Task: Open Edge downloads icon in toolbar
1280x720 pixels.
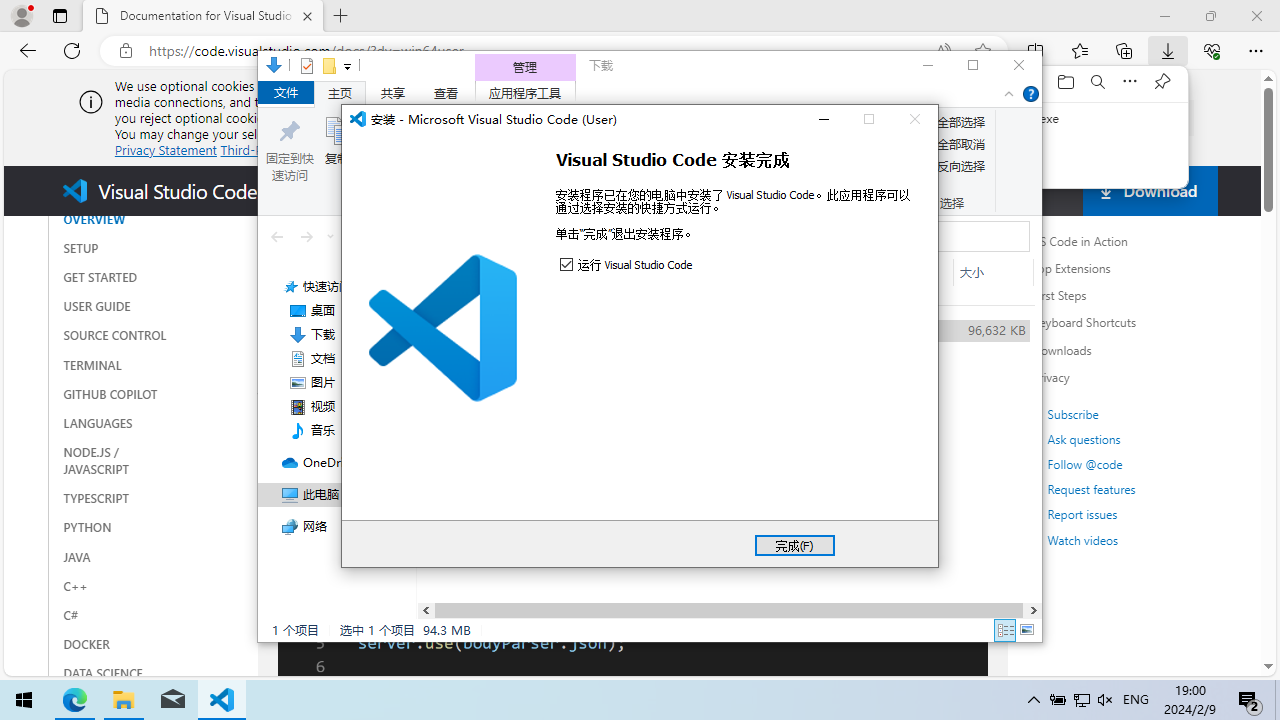Action: tap(1167, 50)
